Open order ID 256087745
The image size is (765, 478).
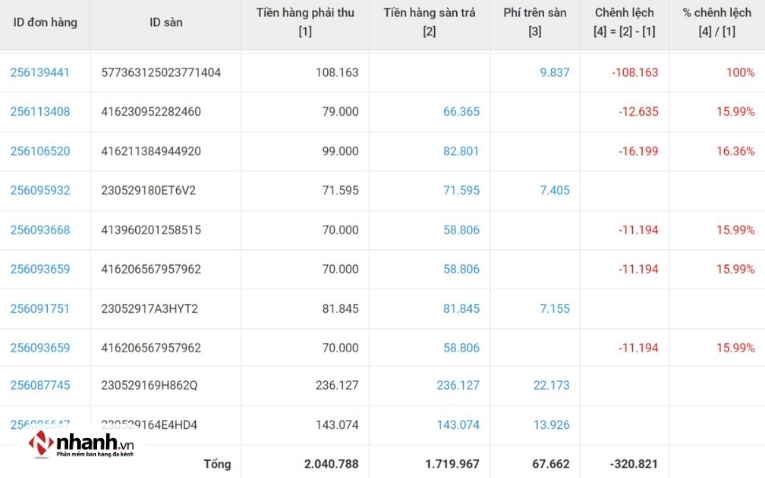(40, 386)
